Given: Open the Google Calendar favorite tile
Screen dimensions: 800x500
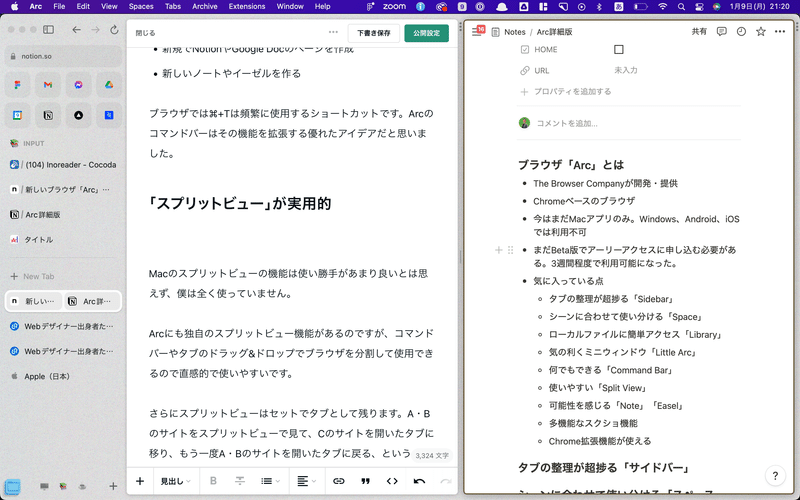Looking at the screenshot, I should point(17,115).
